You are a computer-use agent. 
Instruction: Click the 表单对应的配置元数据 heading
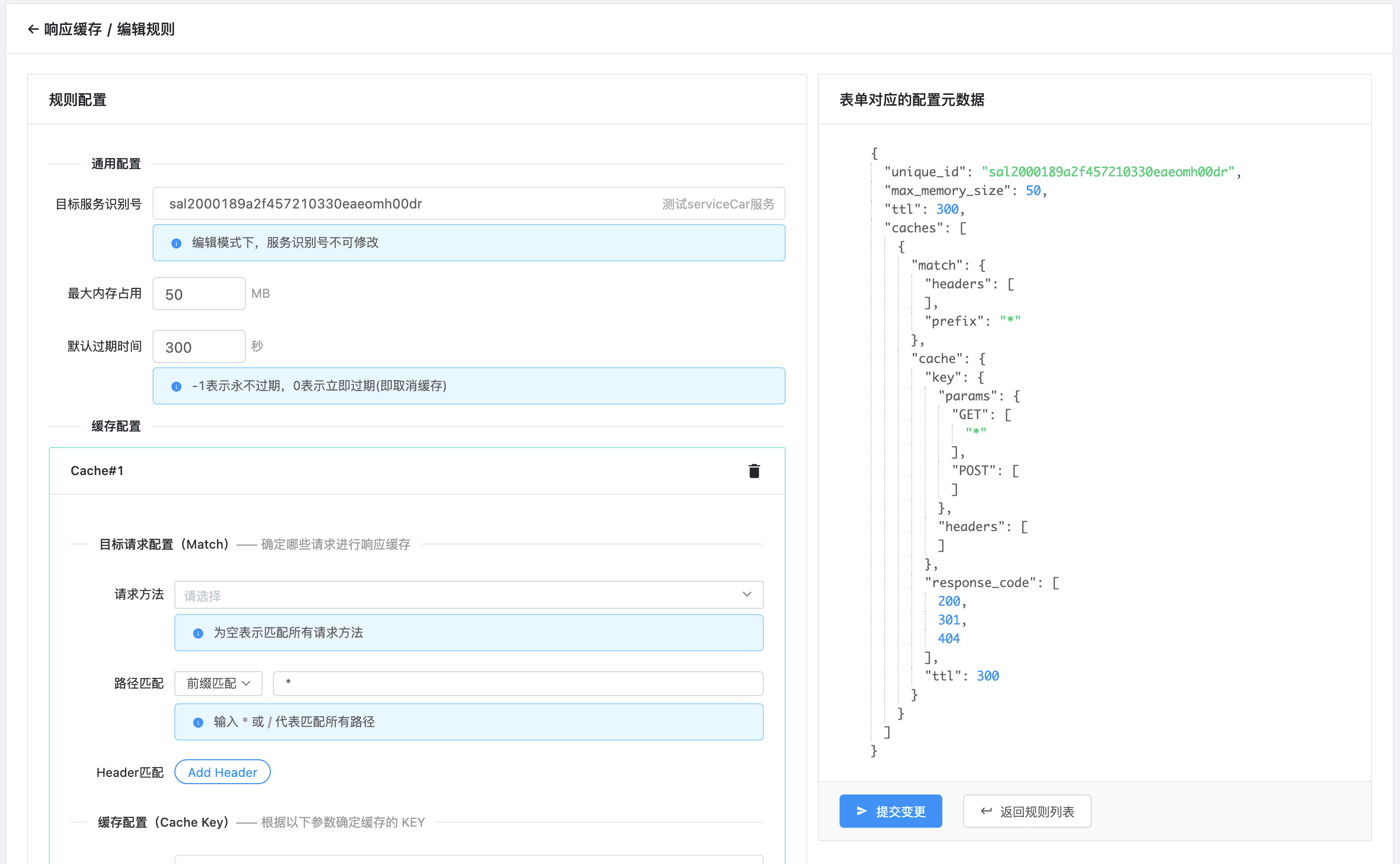pyautogui.click(x=912, y=100)
